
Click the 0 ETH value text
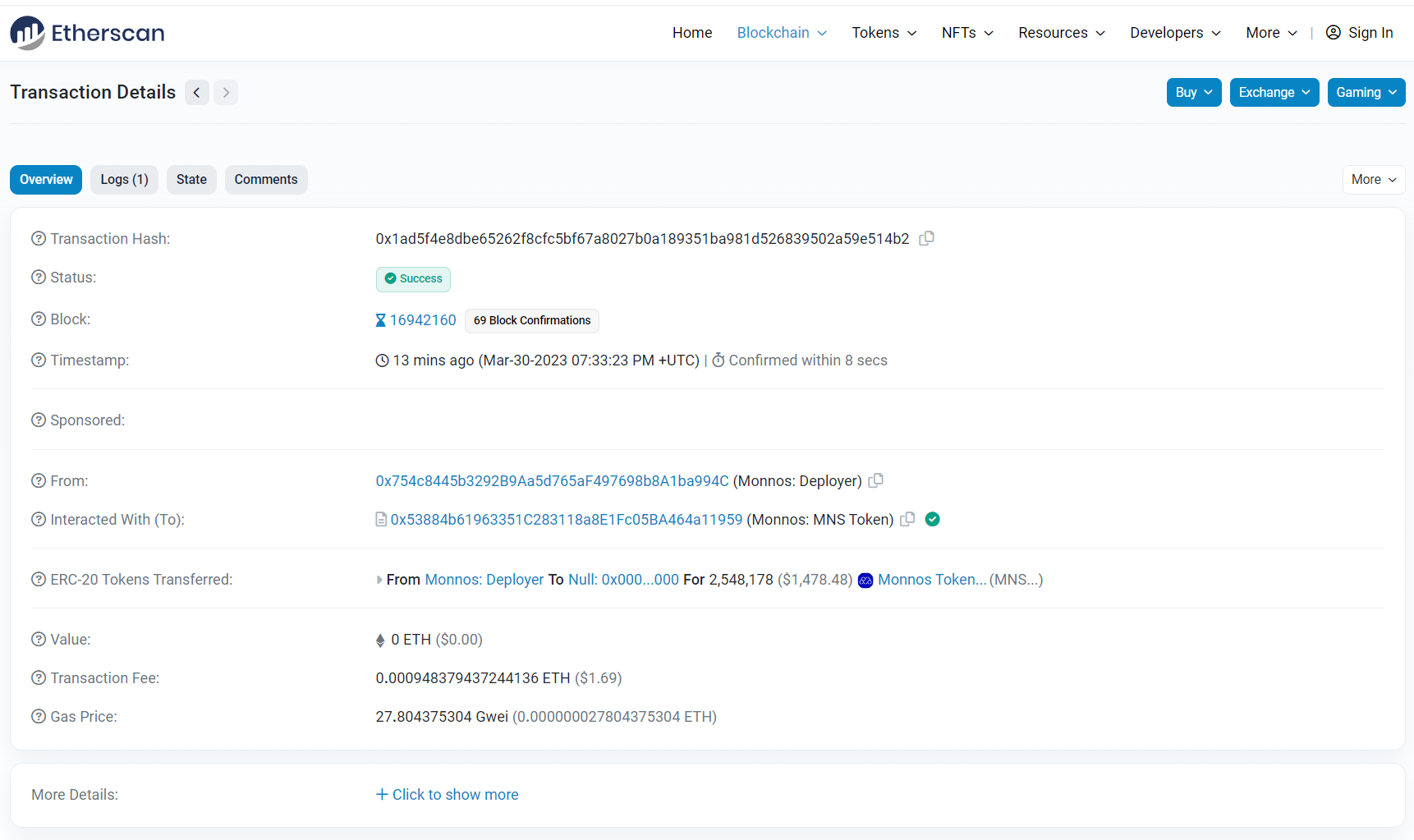(411, 640)
